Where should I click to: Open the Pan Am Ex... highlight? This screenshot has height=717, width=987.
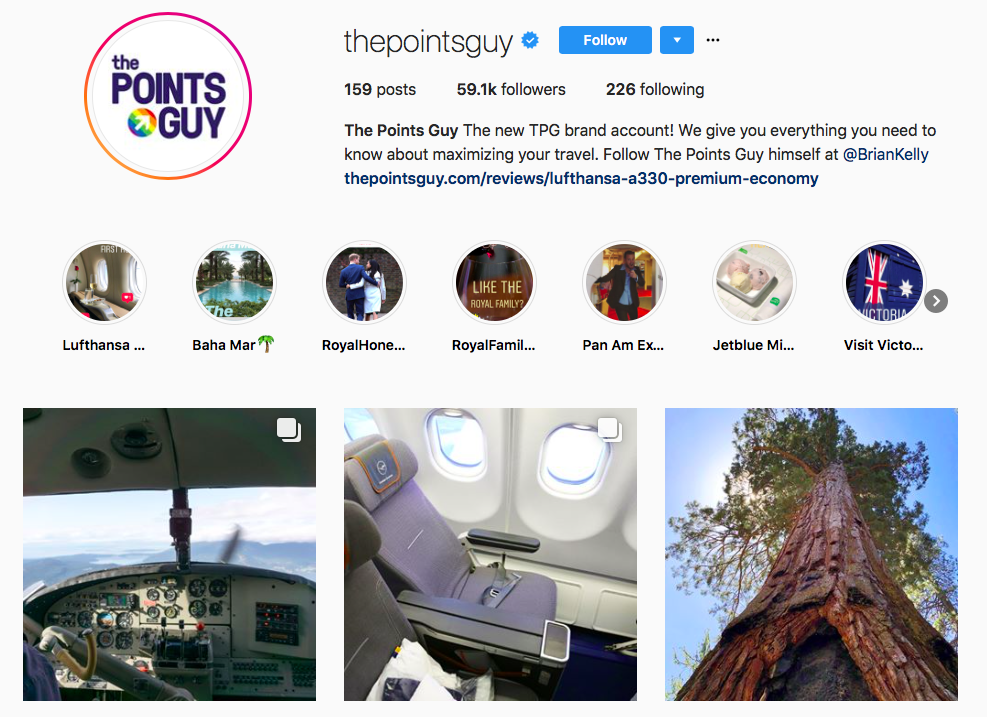point(624,282)
